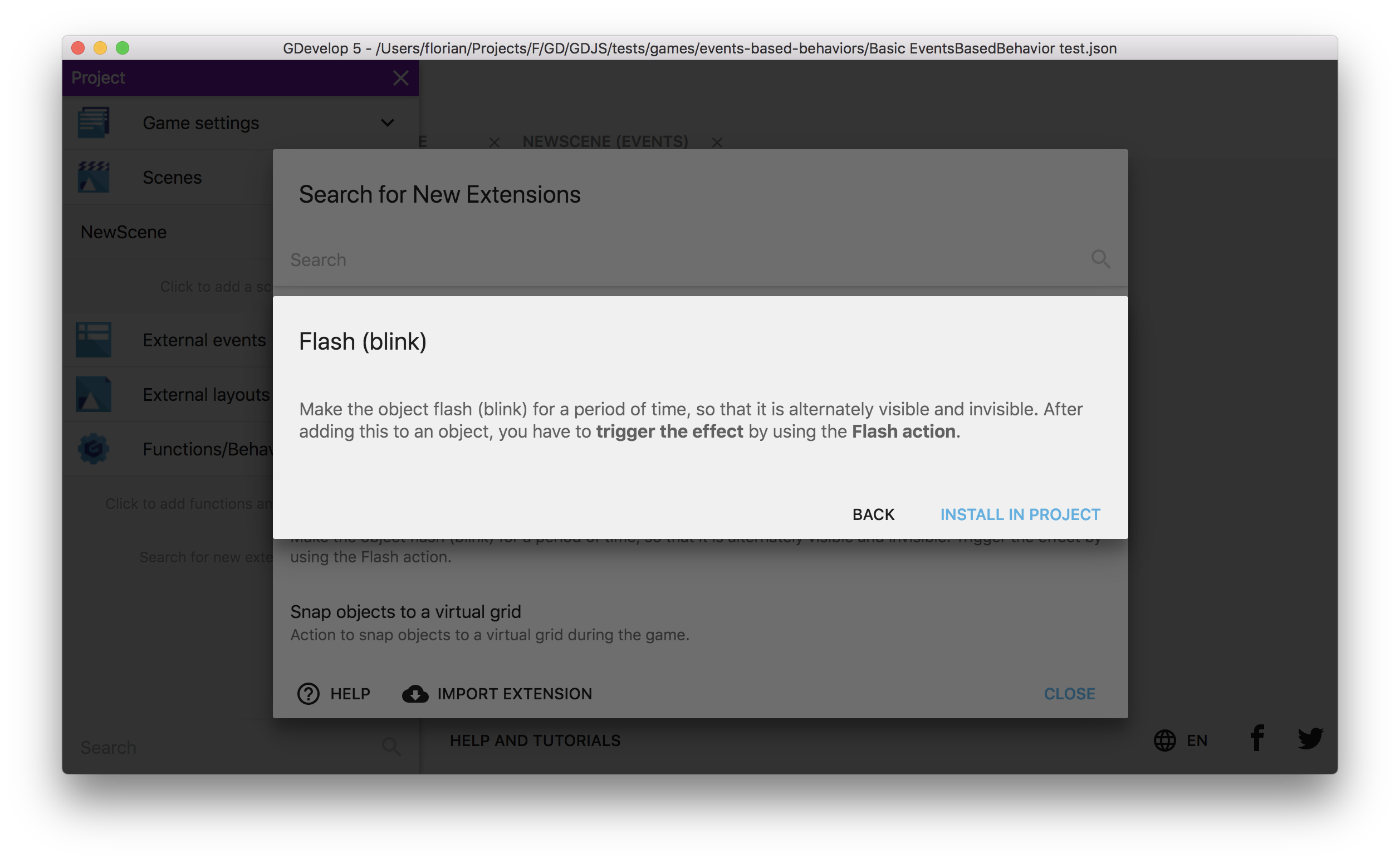This screenshot has width=1400, height=863.
Task: Click the search magnifier in extensions dialog
Action: pyautogui.click(x=1100, y=259)
